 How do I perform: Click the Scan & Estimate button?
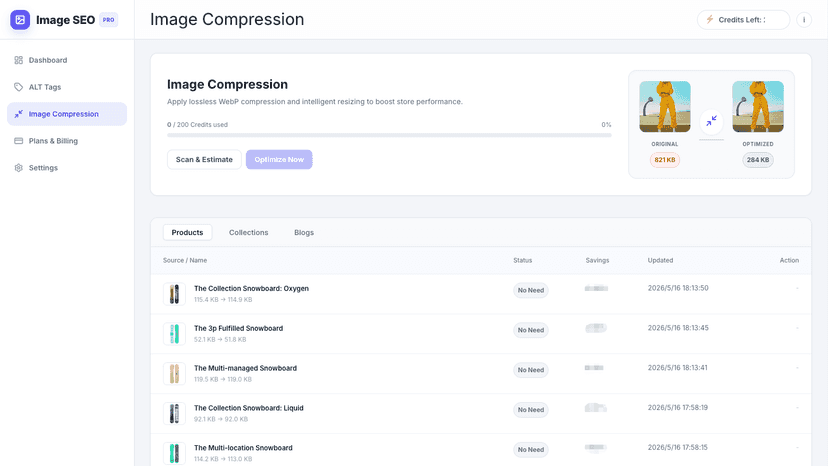[204, 160]
